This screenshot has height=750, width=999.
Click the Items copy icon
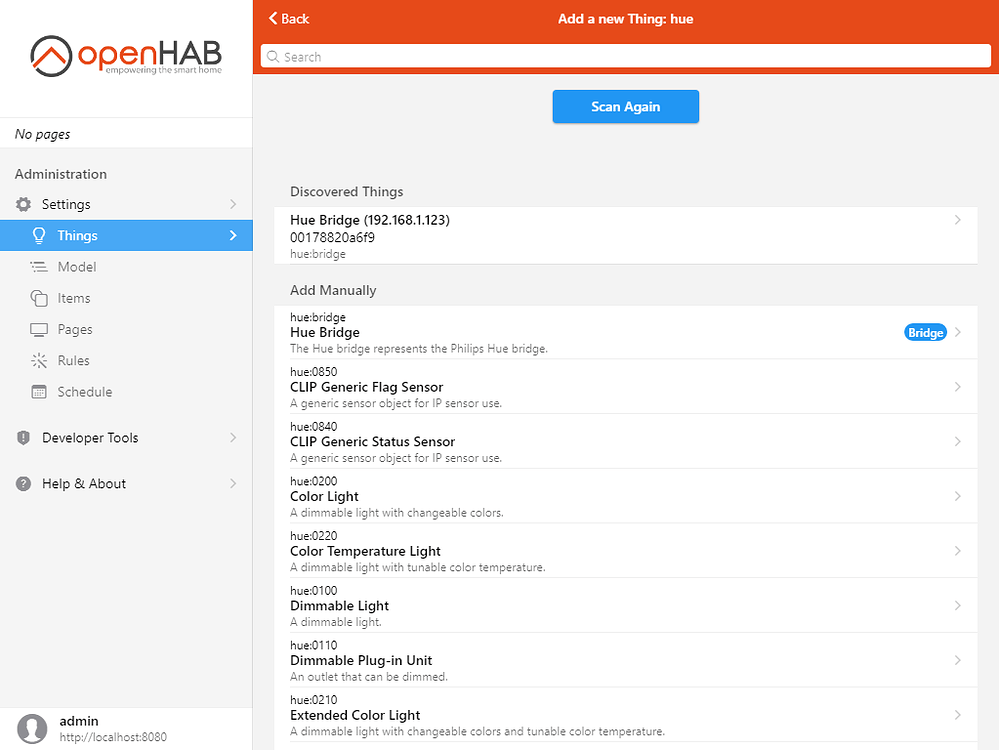tap(38, 298)
